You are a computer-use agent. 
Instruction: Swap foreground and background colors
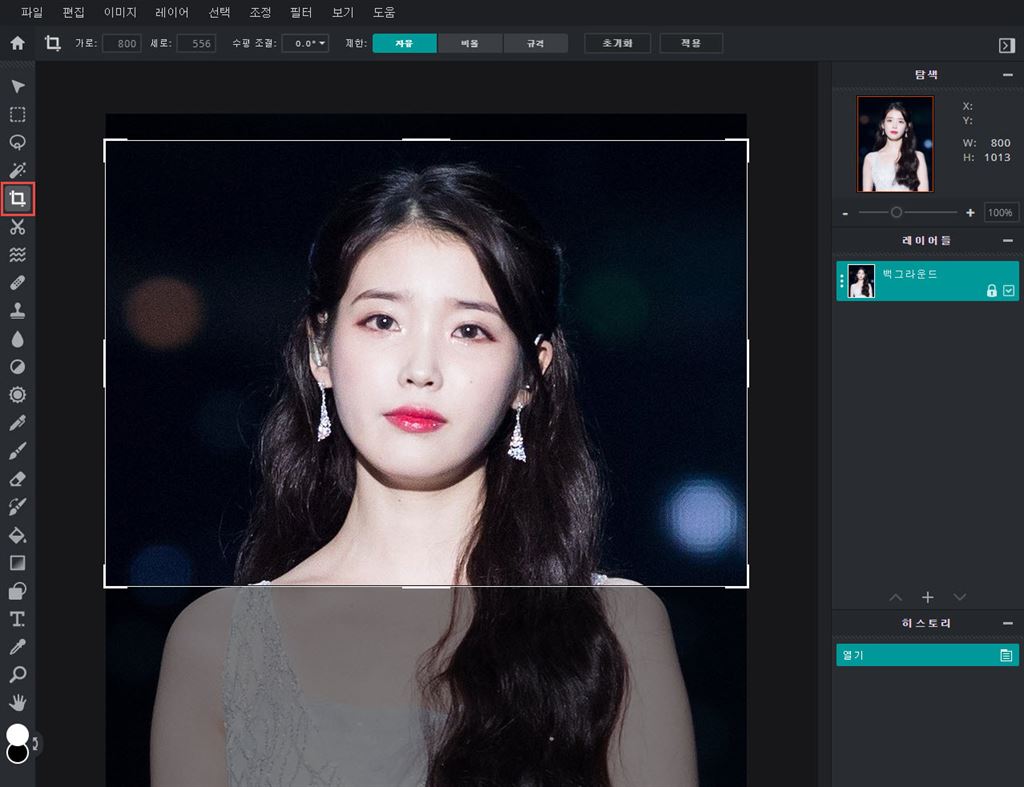click(35, 743)
